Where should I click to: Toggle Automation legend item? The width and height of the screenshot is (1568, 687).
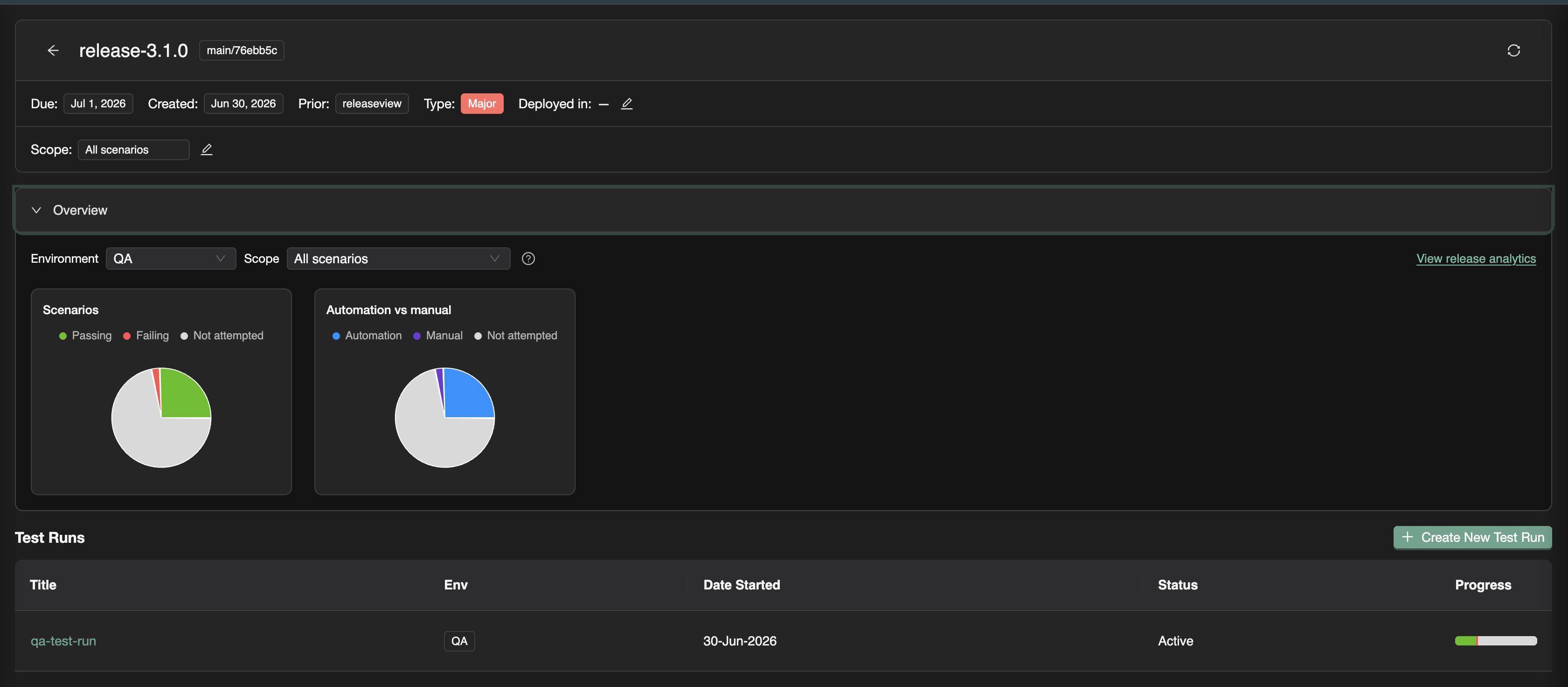click(x=367, y=336)
